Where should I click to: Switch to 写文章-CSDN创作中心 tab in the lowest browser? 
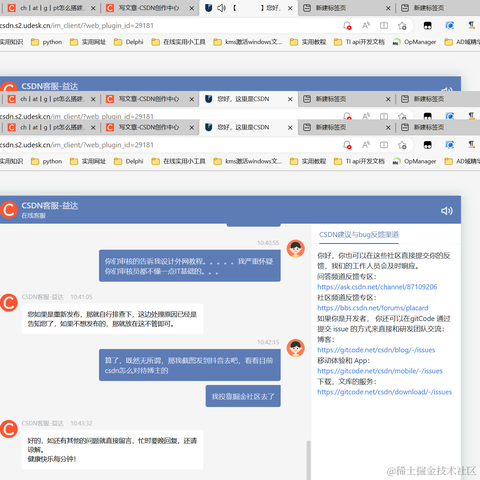click(149, 127)
